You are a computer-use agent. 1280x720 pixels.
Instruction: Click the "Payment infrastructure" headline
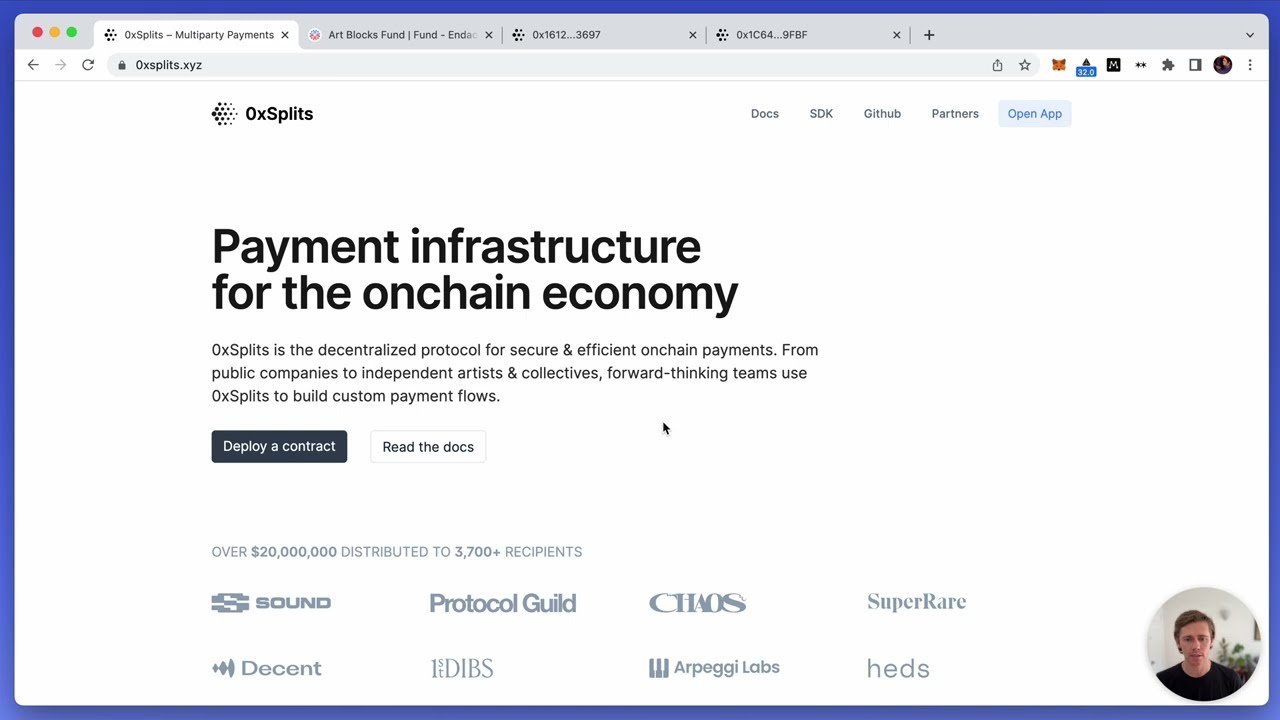pyautogui.click(x=456, y=246)
